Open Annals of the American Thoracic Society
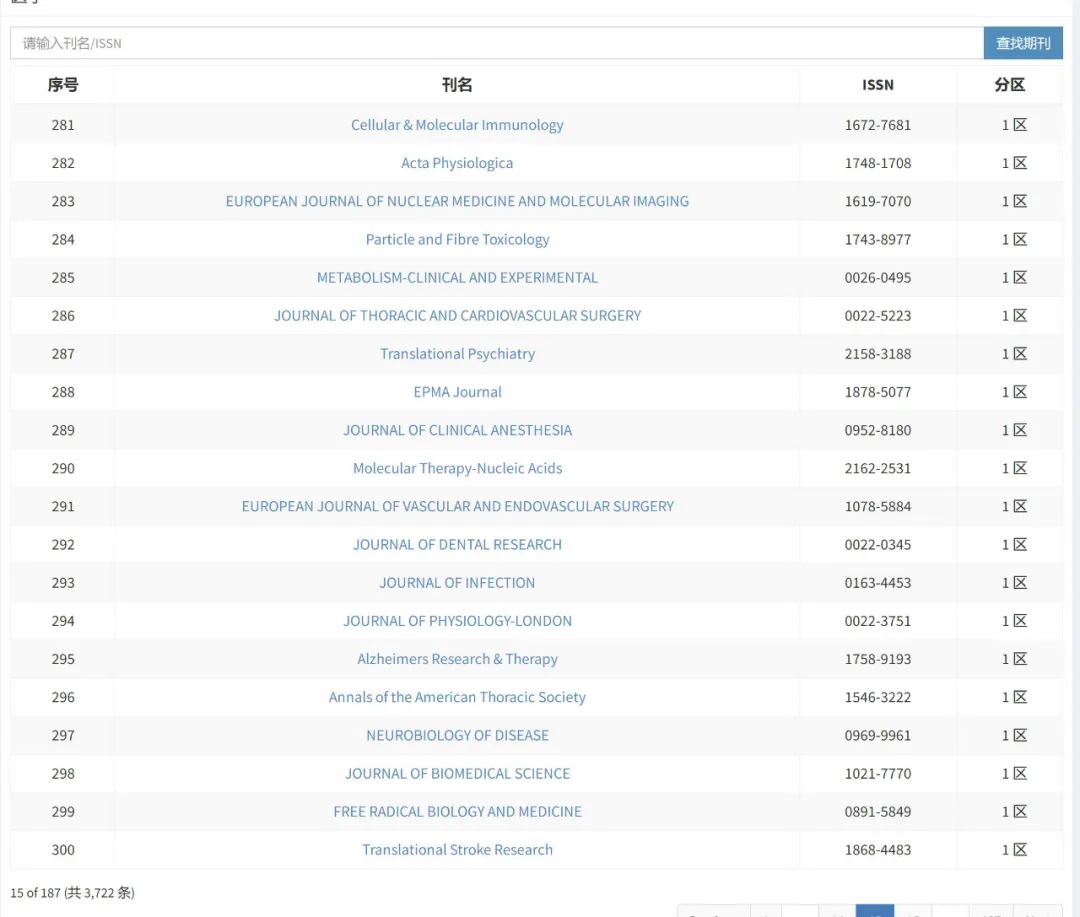The width and height of the screenshot is (1080, 917). (457, 697)
